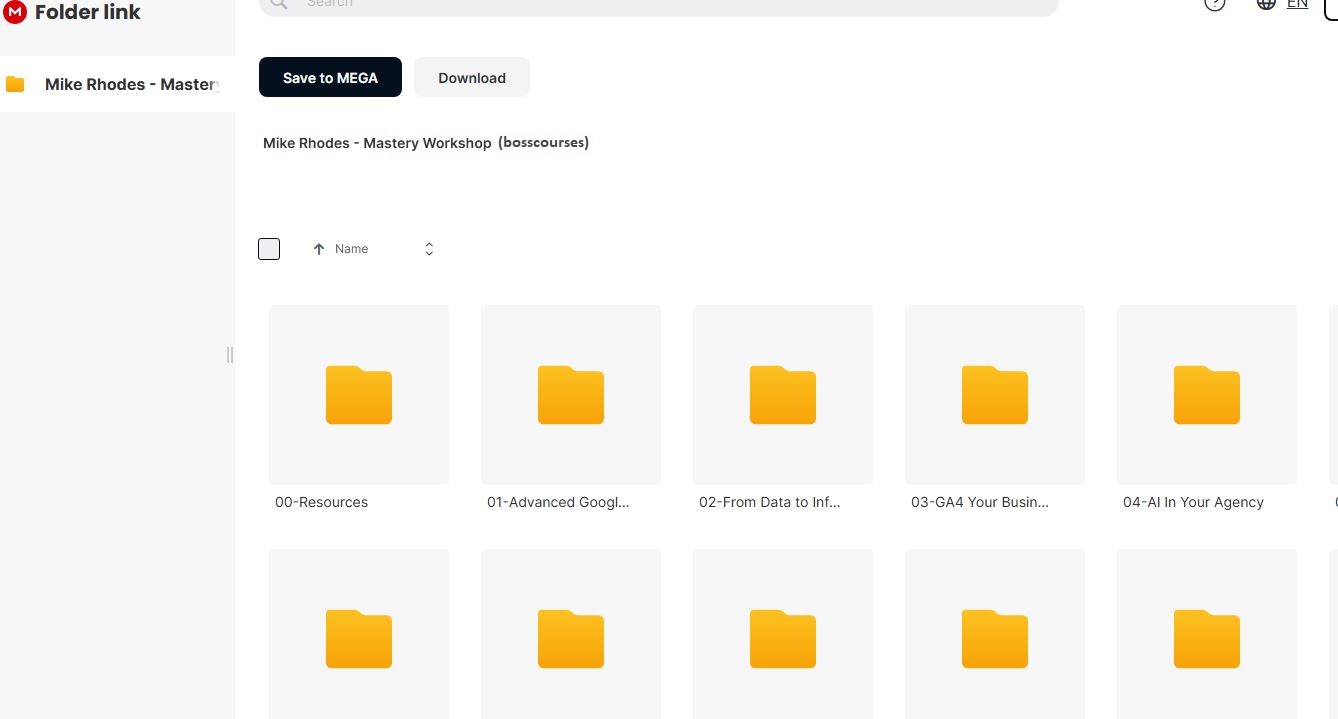1338x719 pixels.
Task: Click the sidebar folder icon for Mike Rhodes
Action: (15, 84)
